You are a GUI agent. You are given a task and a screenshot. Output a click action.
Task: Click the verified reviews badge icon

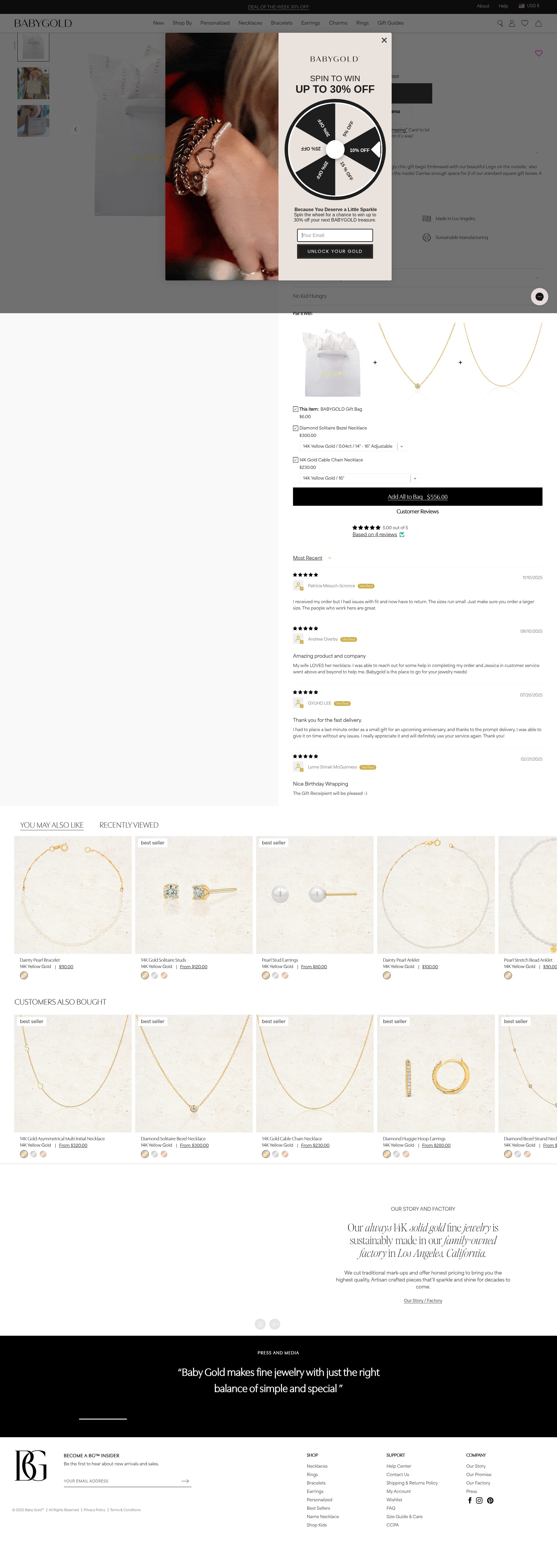click(x=402, y=534)
